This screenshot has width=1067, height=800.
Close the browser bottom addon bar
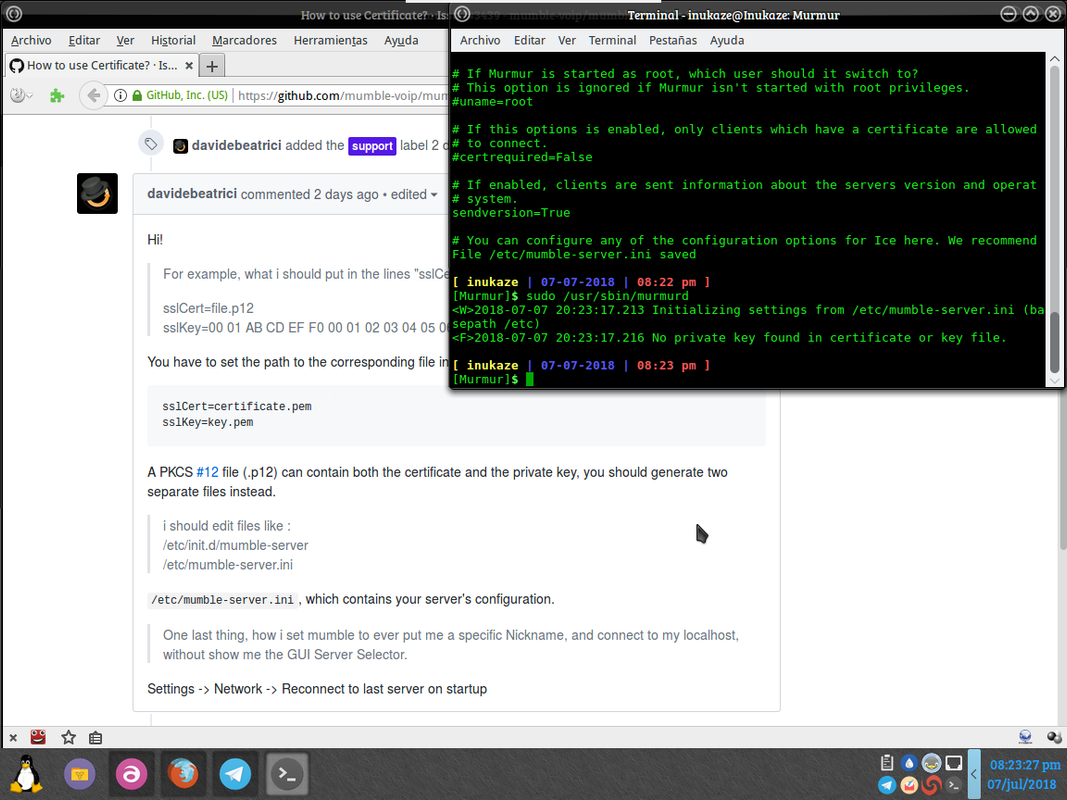point(13,737)
